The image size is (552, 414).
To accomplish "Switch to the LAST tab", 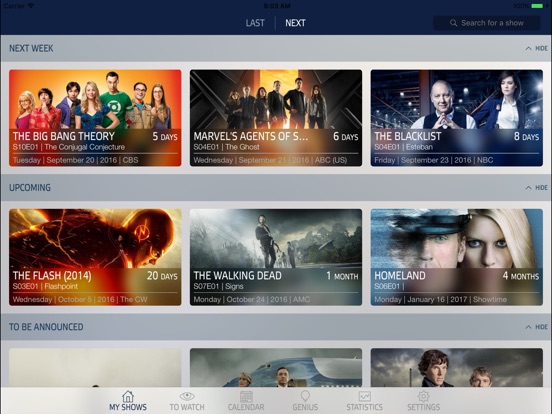I will pos(255,23).
